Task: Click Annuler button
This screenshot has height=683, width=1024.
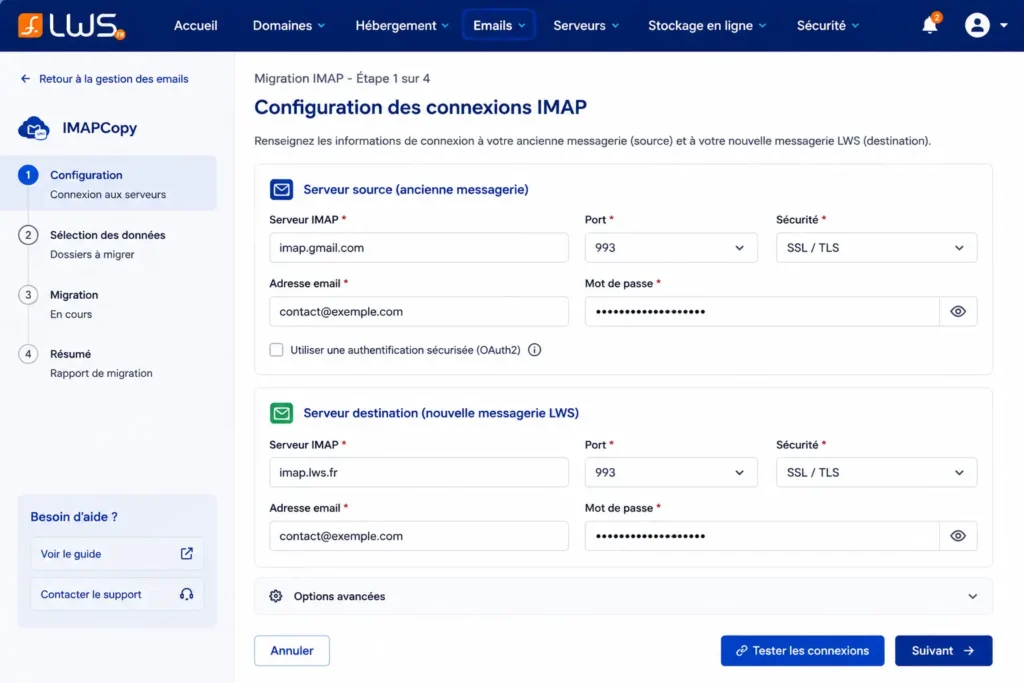Action: pyautogui.click(x=292, y=651)
